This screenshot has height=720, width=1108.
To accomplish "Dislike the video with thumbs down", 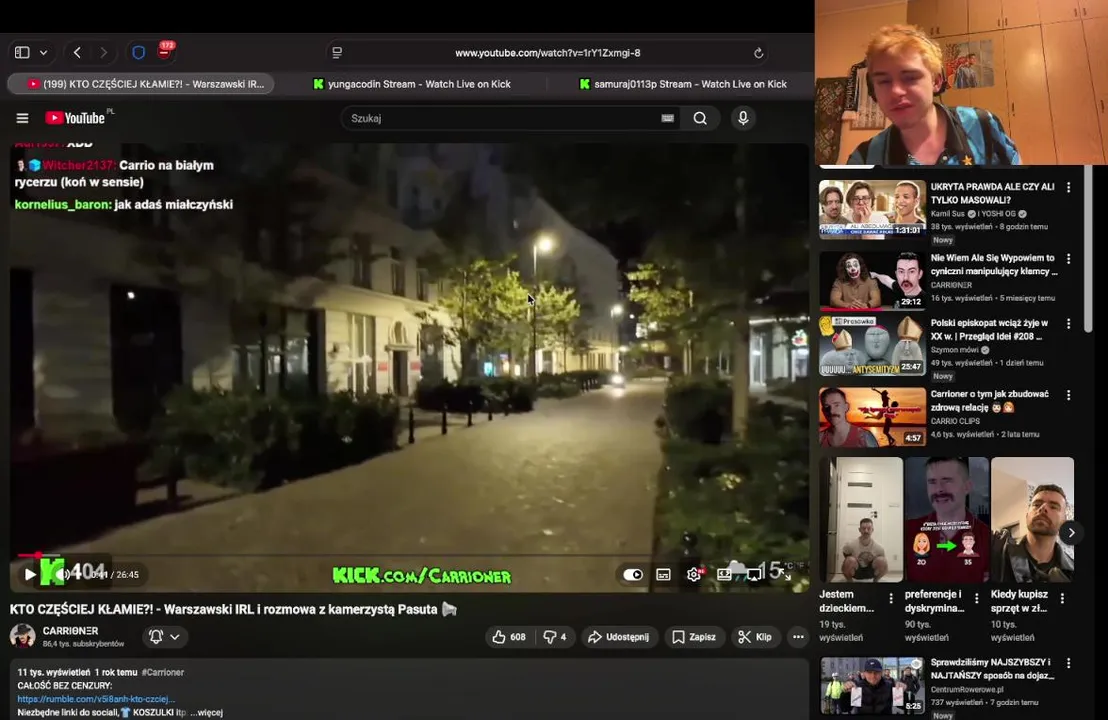I will pyautogui.click(x=555, y=637).
